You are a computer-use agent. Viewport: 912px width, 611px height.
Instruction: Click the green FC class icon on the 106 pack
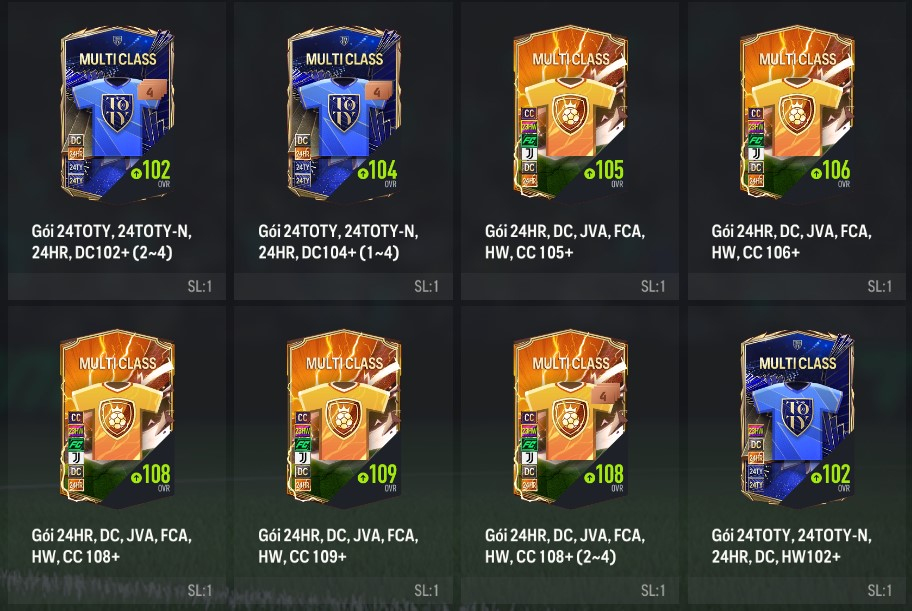(756, 140)
